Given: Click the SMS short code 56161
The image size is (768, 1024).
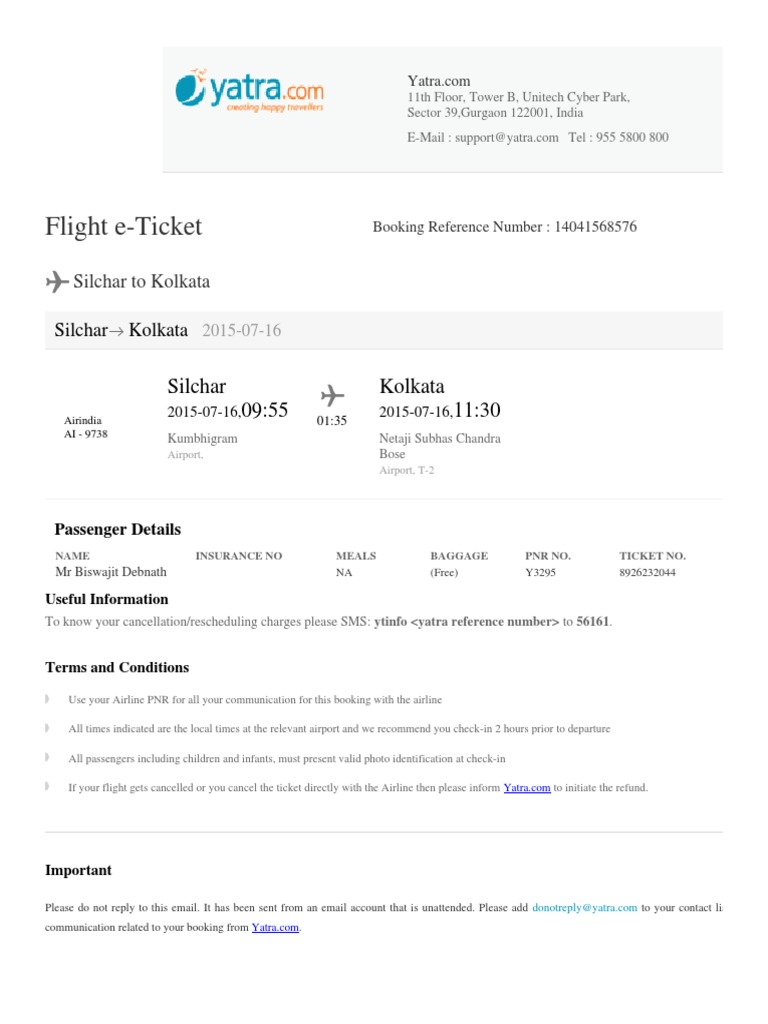Looking at the screenshot, I should pyautogui.click(x=593, y=622).
